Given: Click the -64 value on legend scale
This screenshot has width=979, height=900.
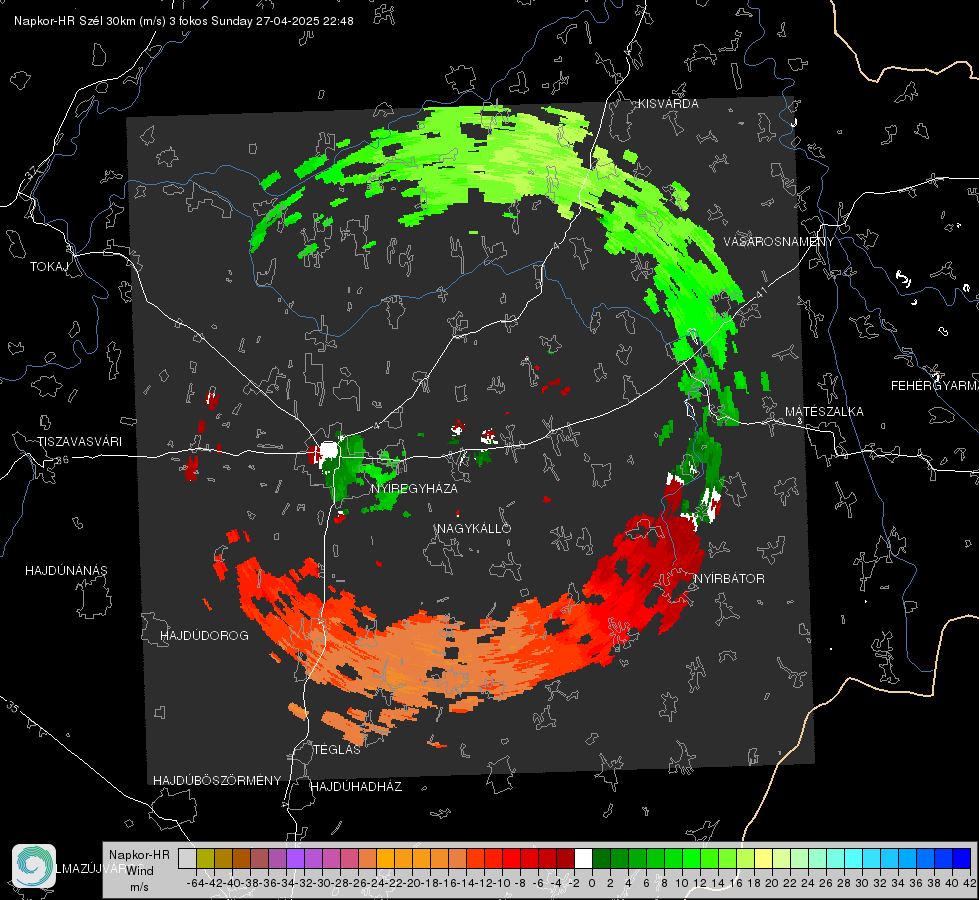Looking at the screenshot, I should [195, 883].
